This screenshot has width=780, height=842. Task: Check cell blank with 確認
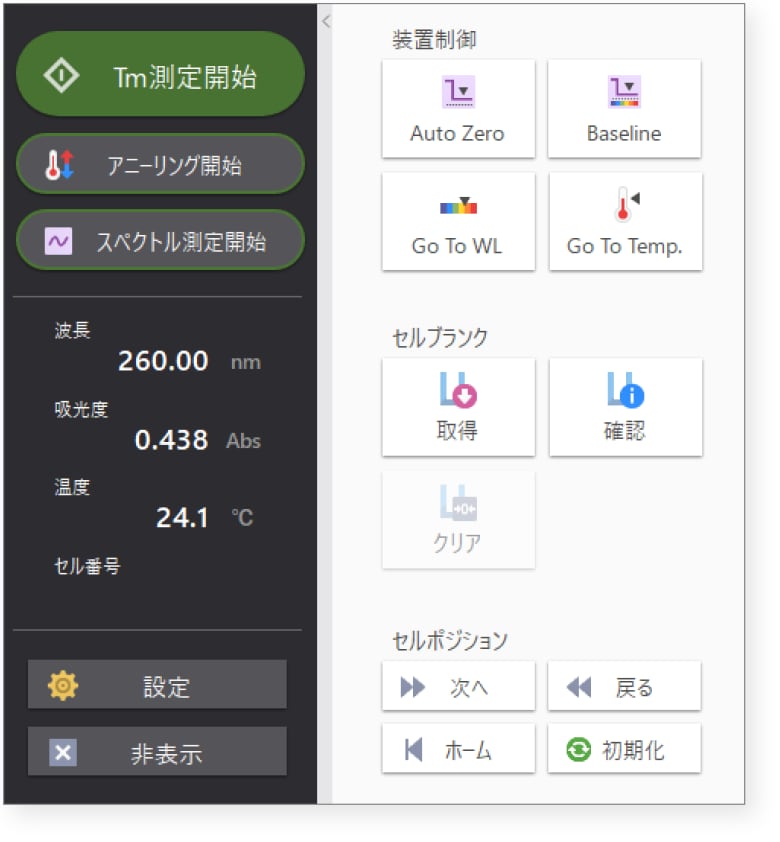coord(625,407)
